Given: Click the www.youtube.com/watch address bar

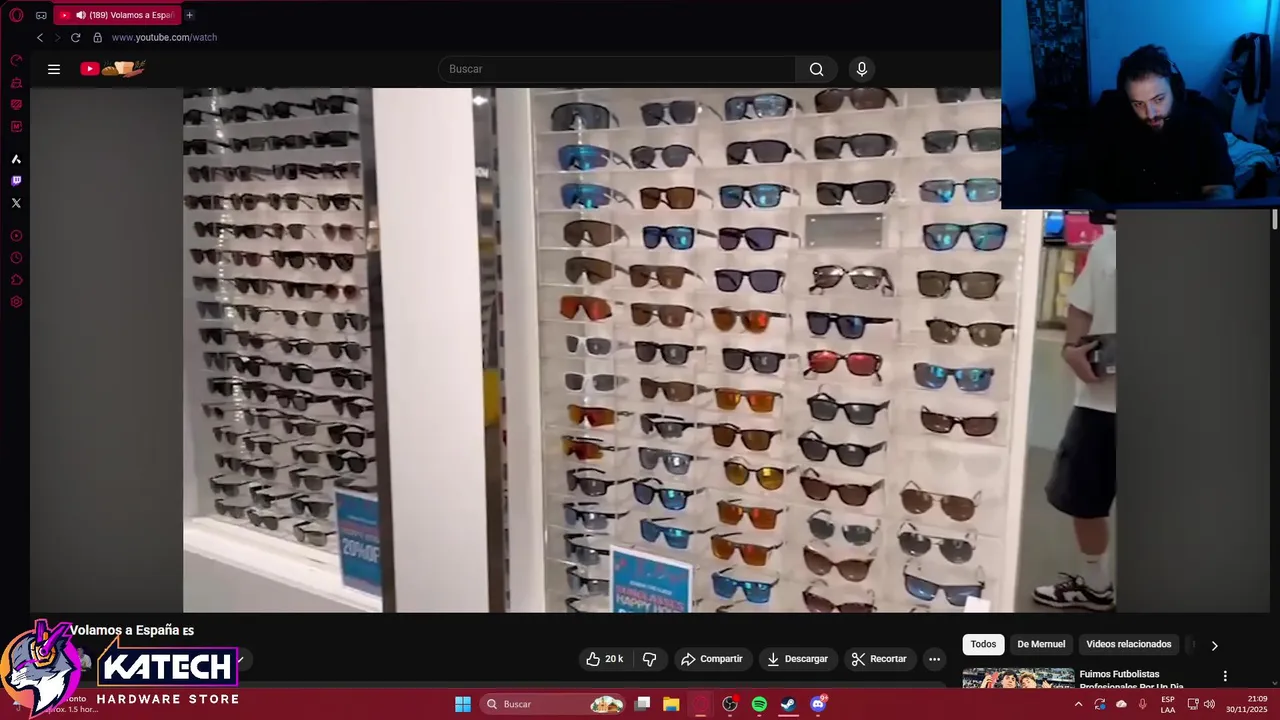Looking at the screenshot, I should (x=164, y=37).
